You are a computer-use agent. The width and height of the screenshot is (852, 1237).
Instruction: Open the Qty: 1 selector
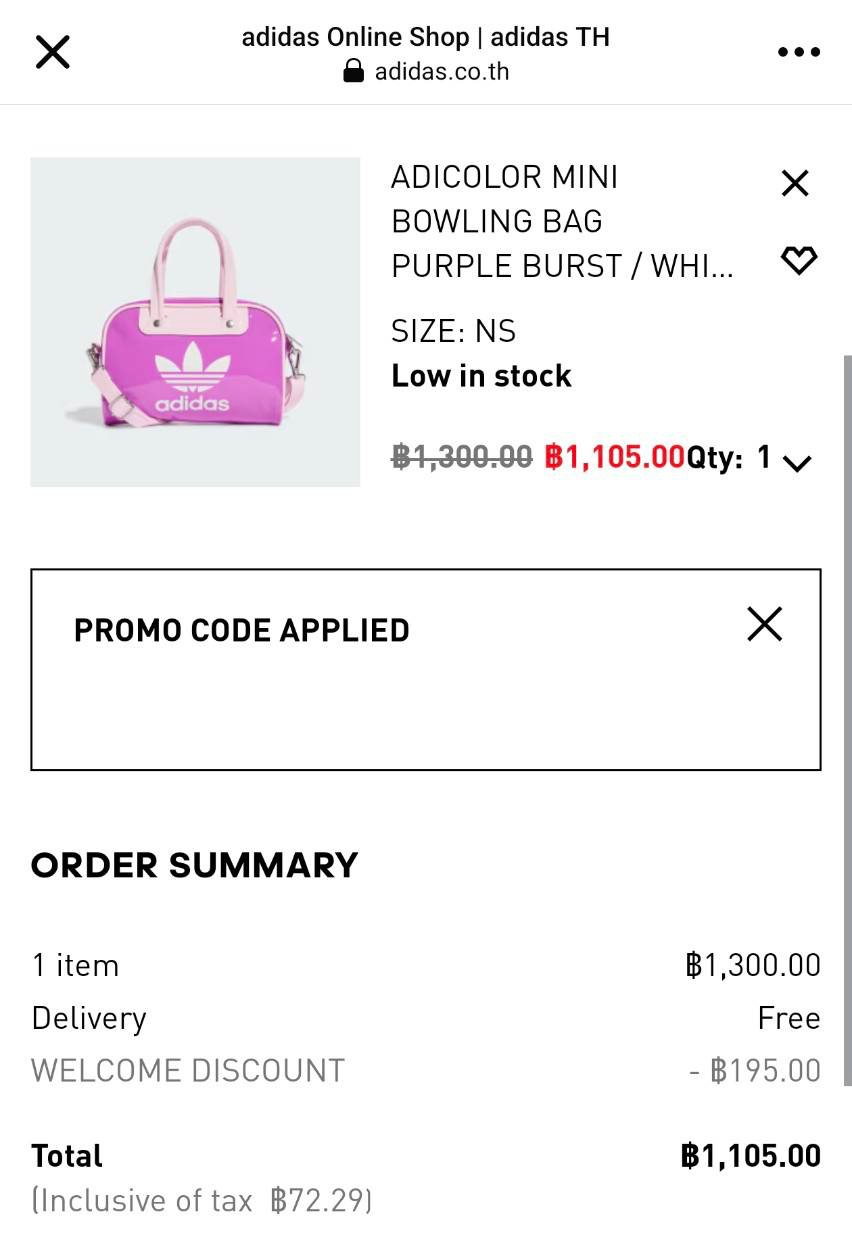pos(728,458)
